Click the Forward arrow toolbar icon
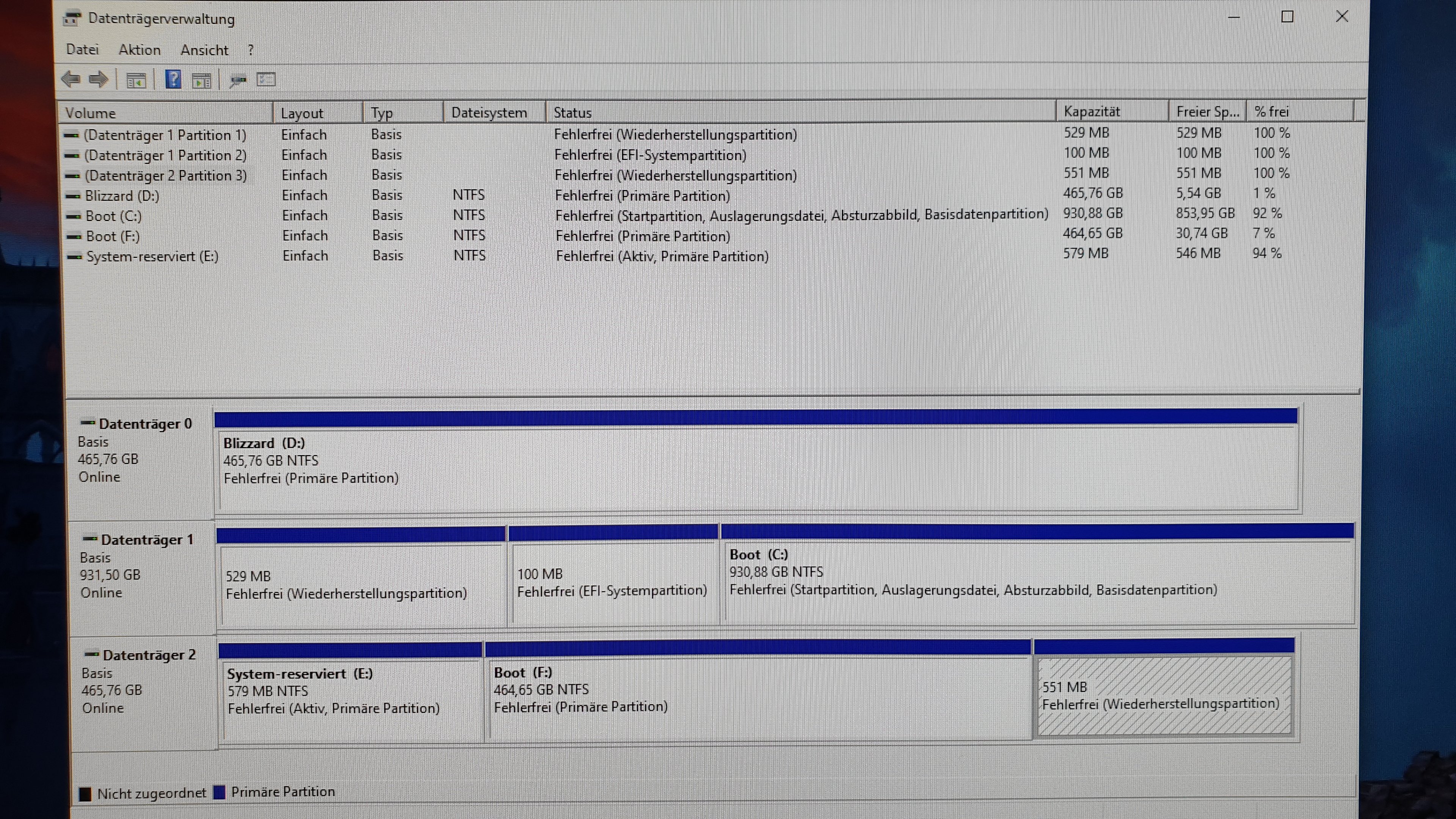The height and width of the screenshot is (819, 1456). coord(99,80)
